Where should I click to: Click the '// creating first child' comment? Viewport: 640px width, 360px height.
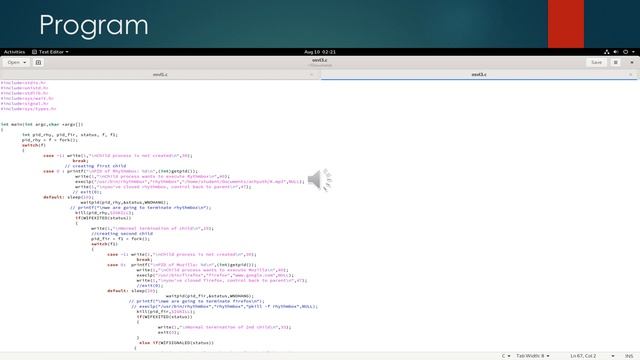pyautogui.click(x=95, y=166)
